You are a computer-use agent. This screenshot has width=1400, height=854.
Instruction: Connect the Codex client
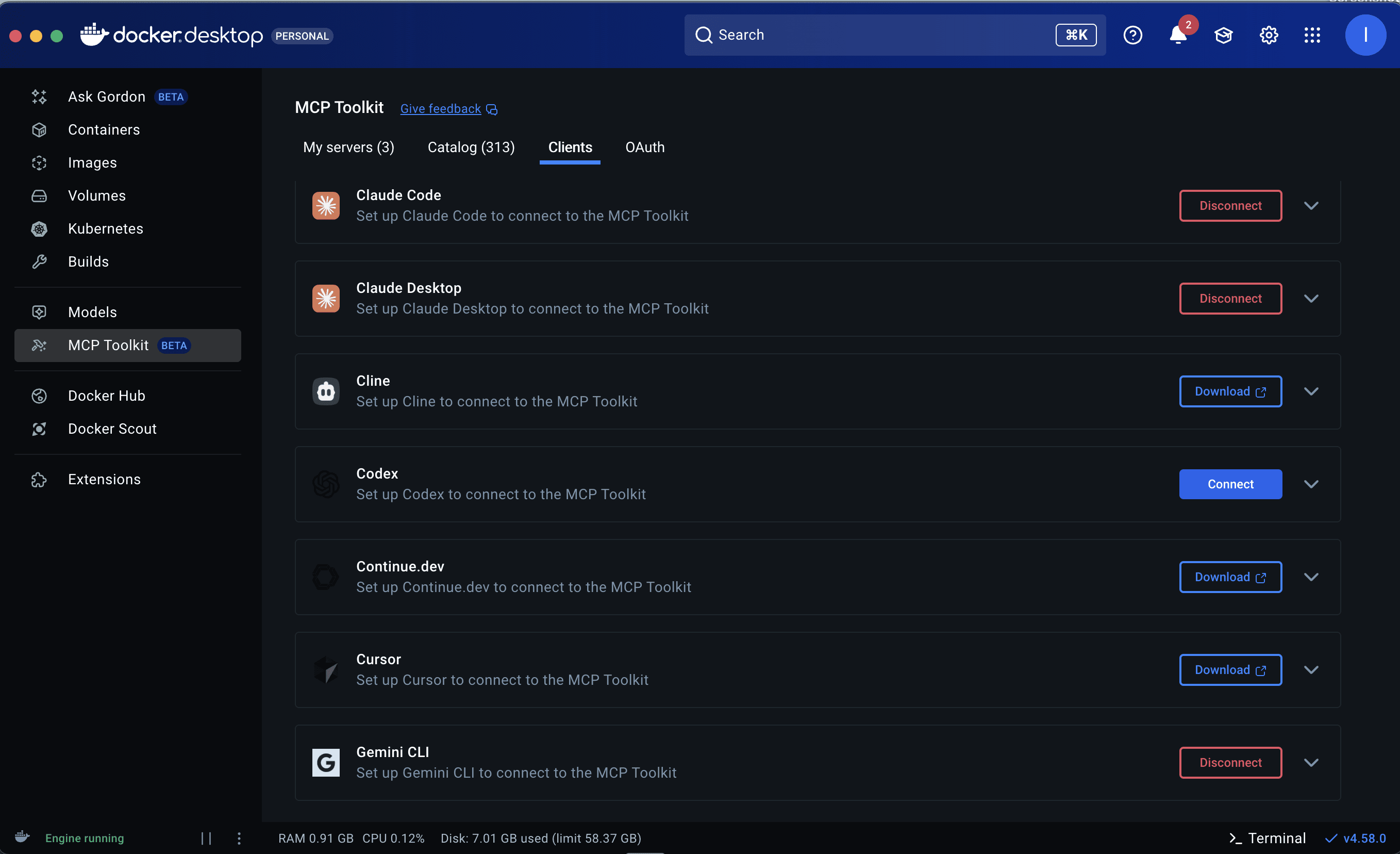[x=1230, y=484]
